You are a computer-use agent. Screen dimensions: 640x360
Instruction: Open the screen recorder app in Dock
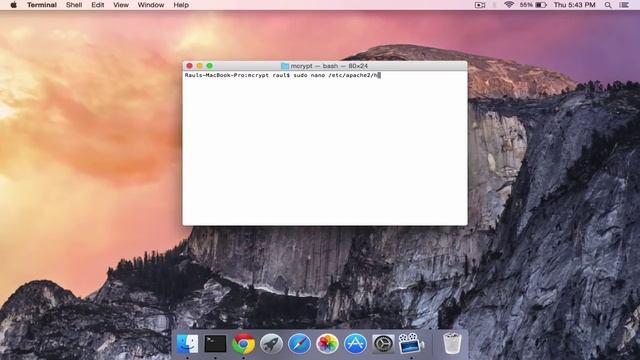[x=411, y=344]
